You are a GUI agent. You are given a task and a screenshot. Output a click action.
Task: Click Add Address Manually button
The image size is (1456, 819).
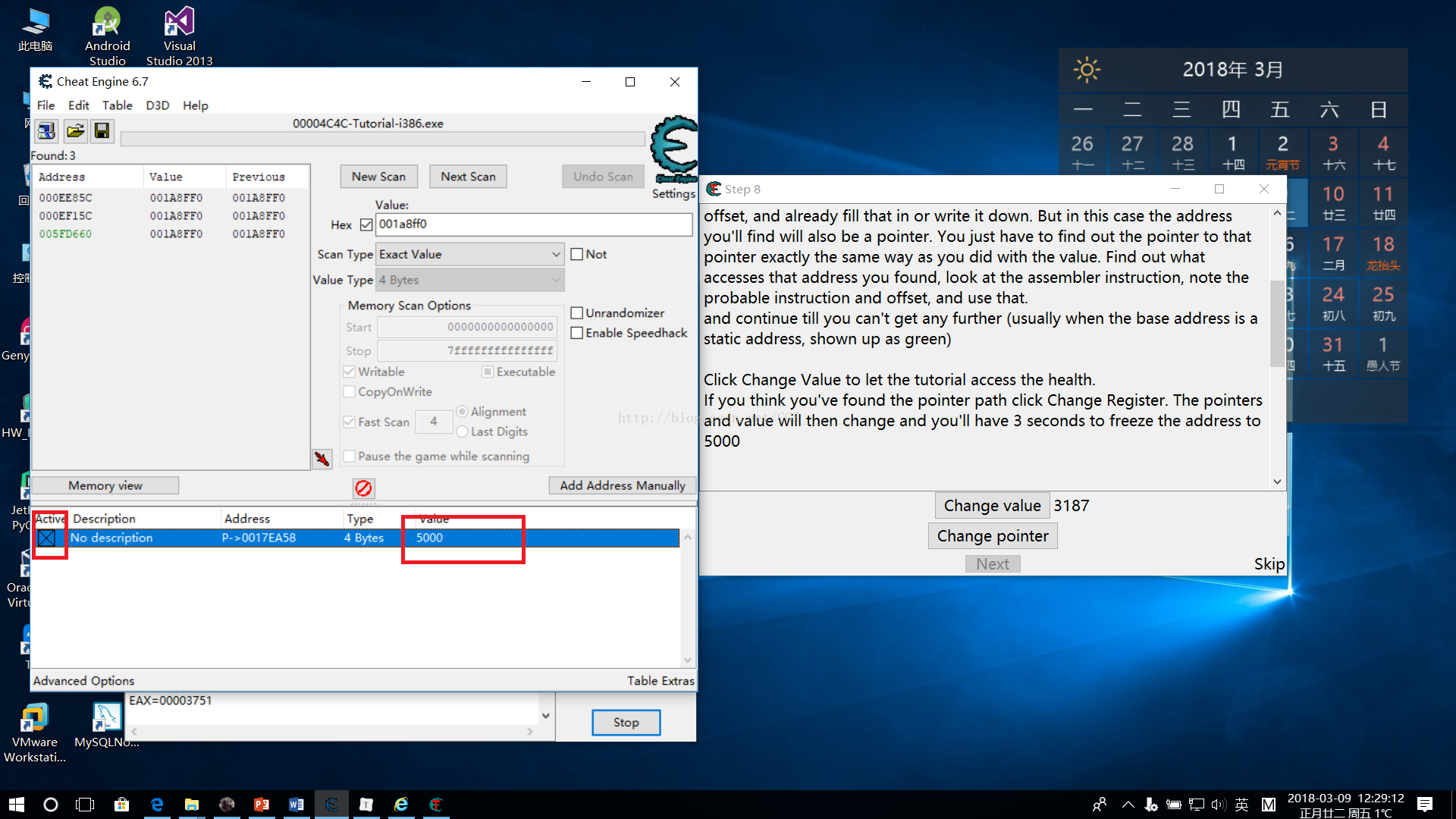pyautogui.click(x=622, y=485)
